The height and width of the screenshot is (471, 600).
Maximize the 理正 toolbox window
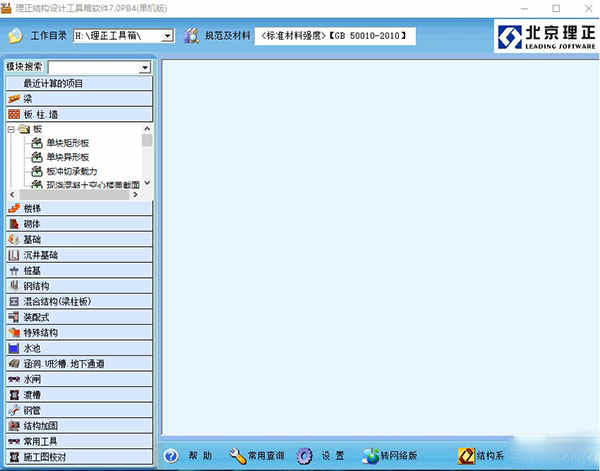[x=556, y=8]
